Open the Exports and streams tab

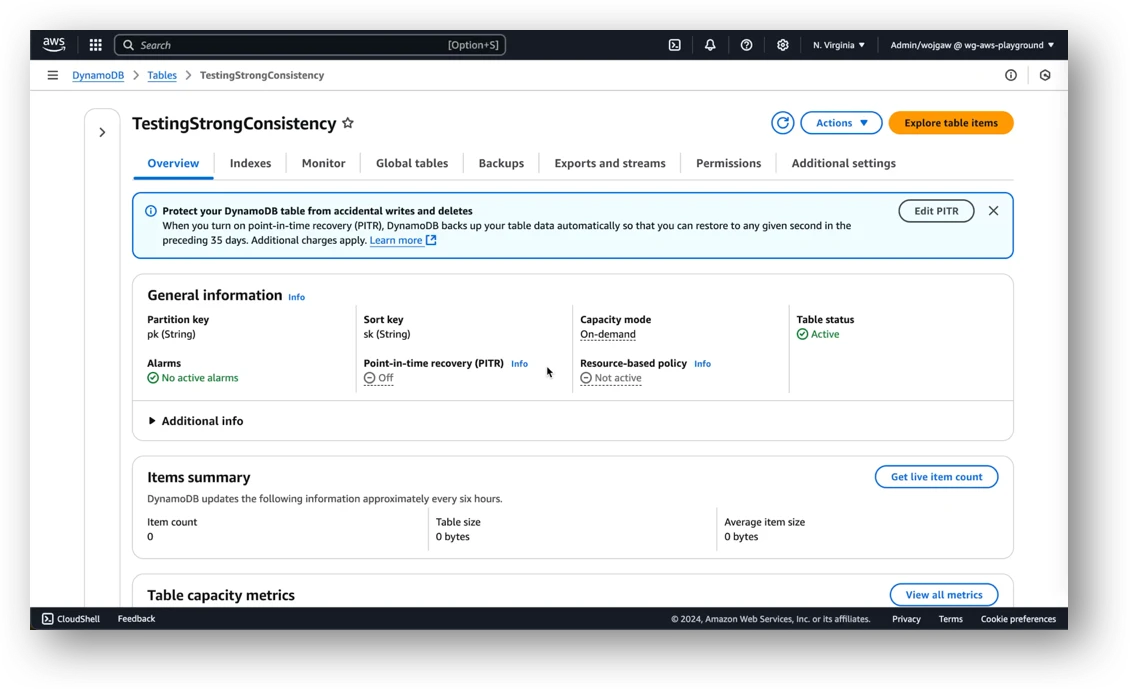point(610,163)
